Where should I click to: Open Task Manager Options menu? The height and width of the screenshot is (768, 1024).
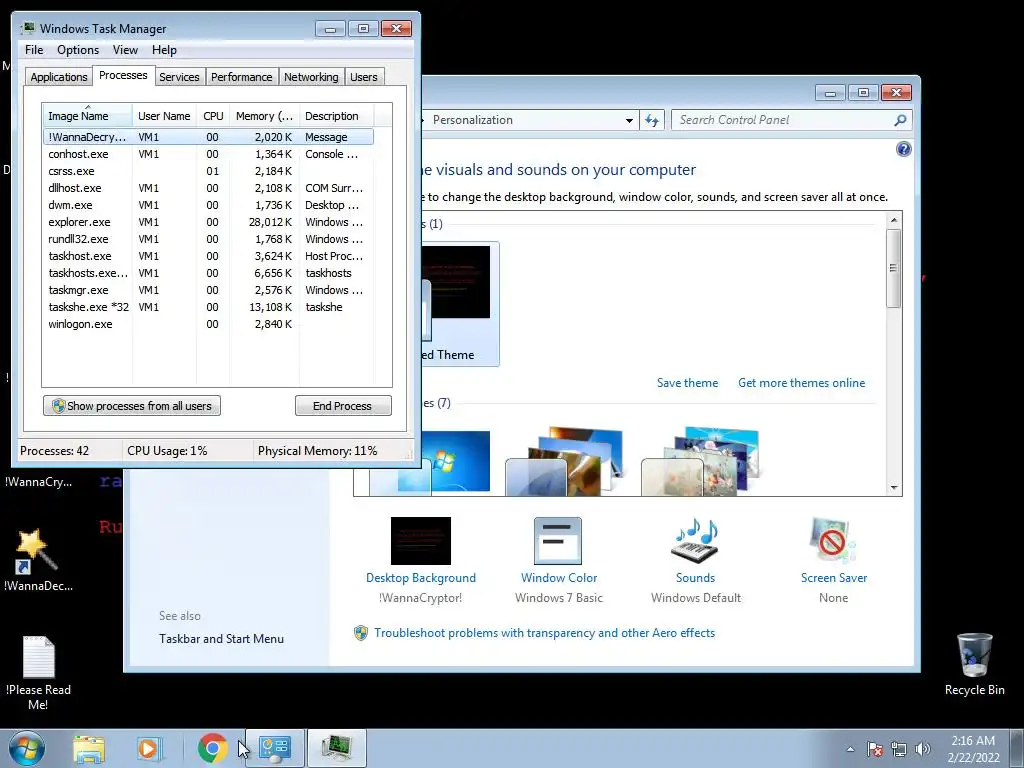[78, 50]
